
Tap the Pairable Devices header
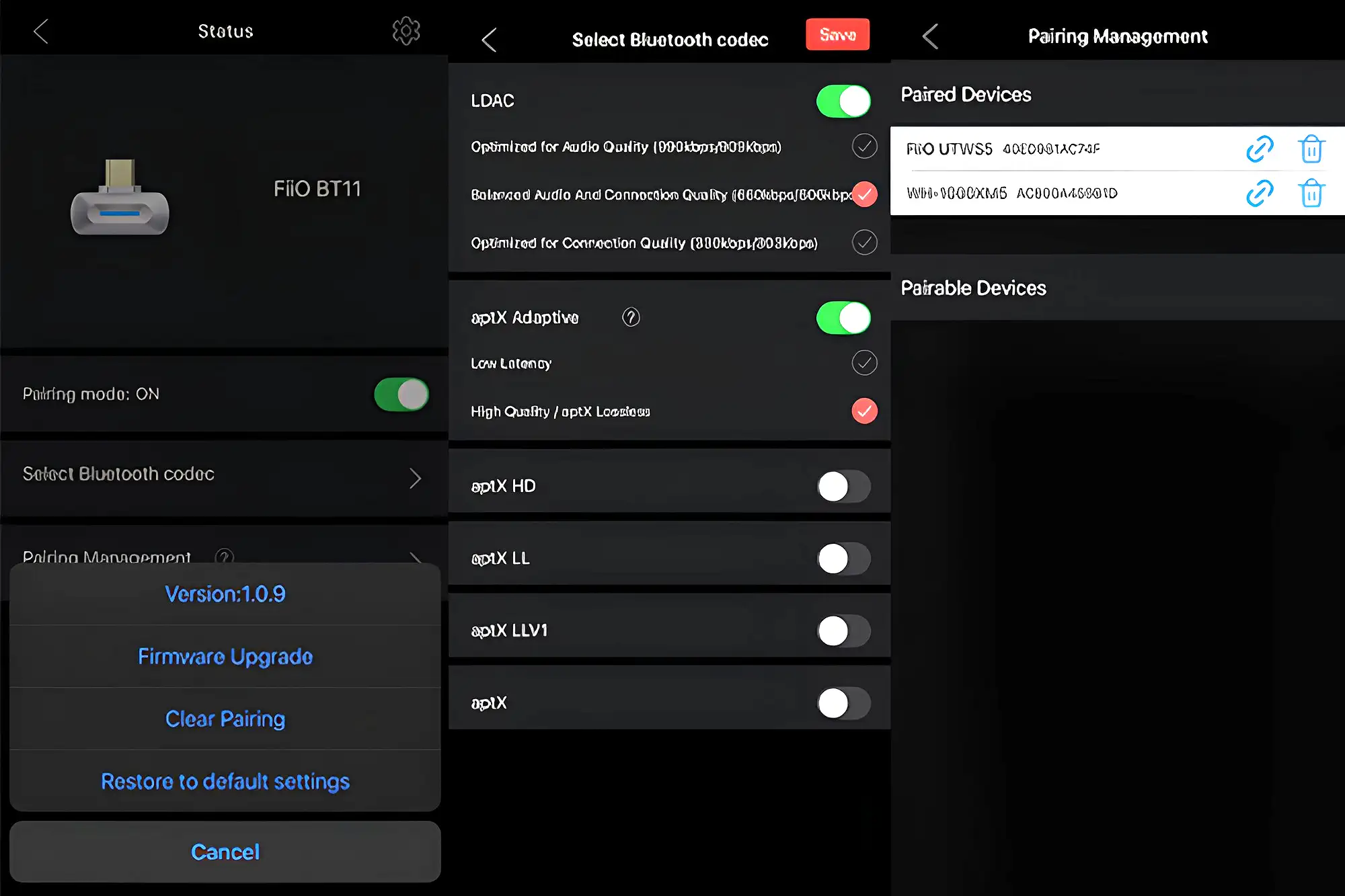click(x=973, y=288)
